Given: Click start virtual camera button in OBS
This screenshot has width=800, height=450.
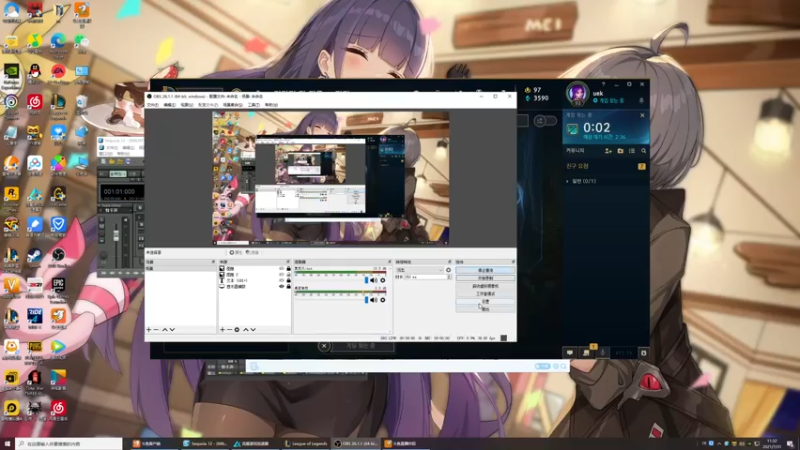Looking at the screenshot, I should 485,286.
